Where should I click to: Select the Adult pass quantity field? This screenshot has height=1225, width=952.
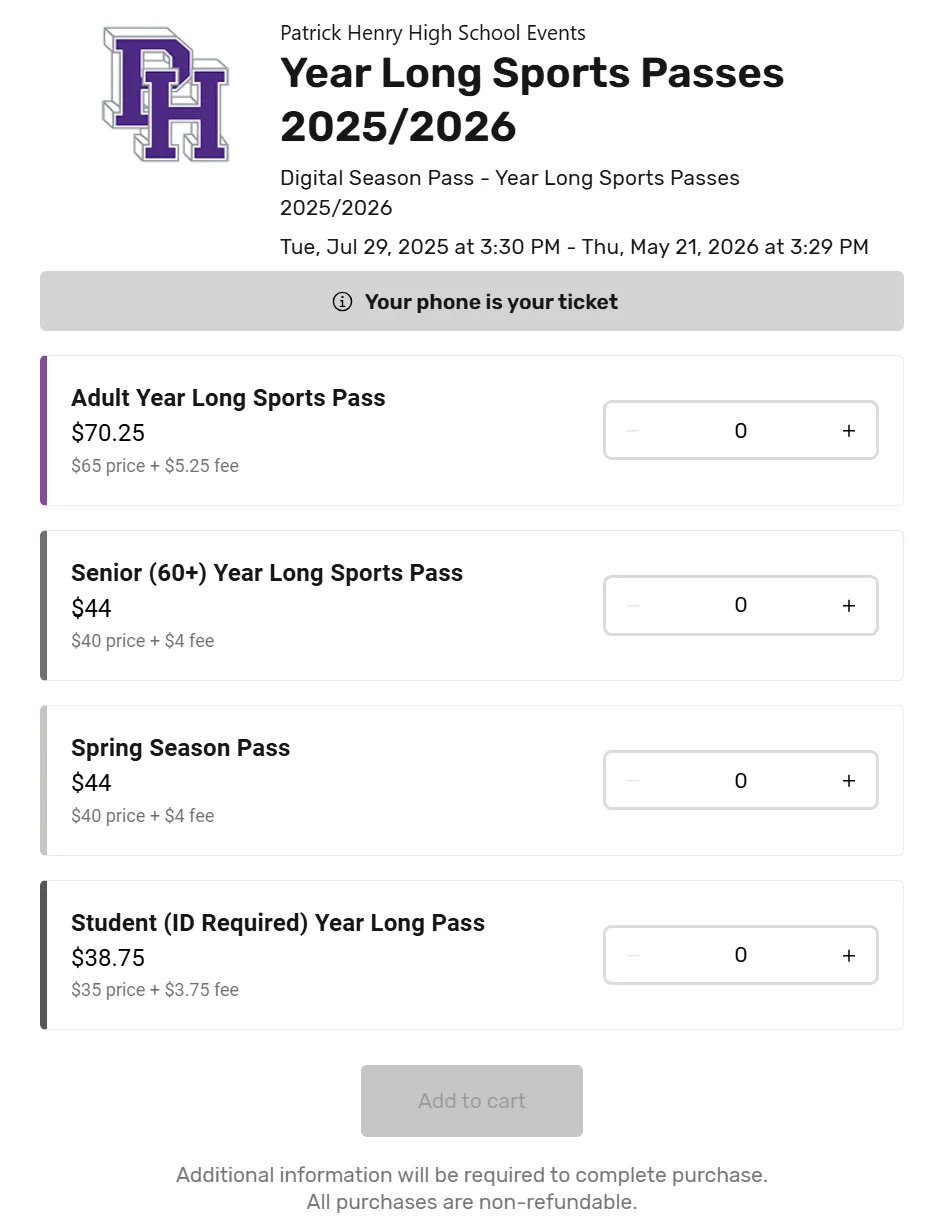click(x=740, y=431)
